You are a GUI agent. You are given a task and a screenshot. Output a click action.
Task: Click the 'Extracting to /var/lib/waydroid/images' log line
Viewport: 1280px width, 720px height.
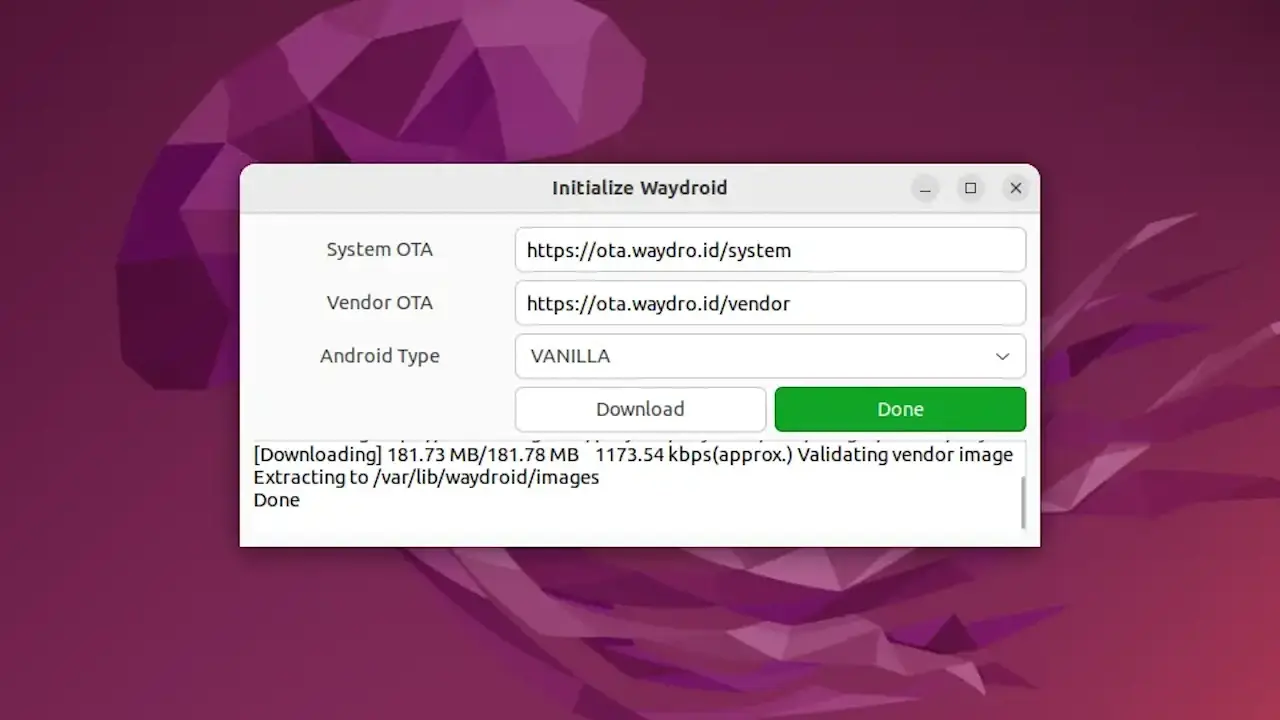[426, 477]
